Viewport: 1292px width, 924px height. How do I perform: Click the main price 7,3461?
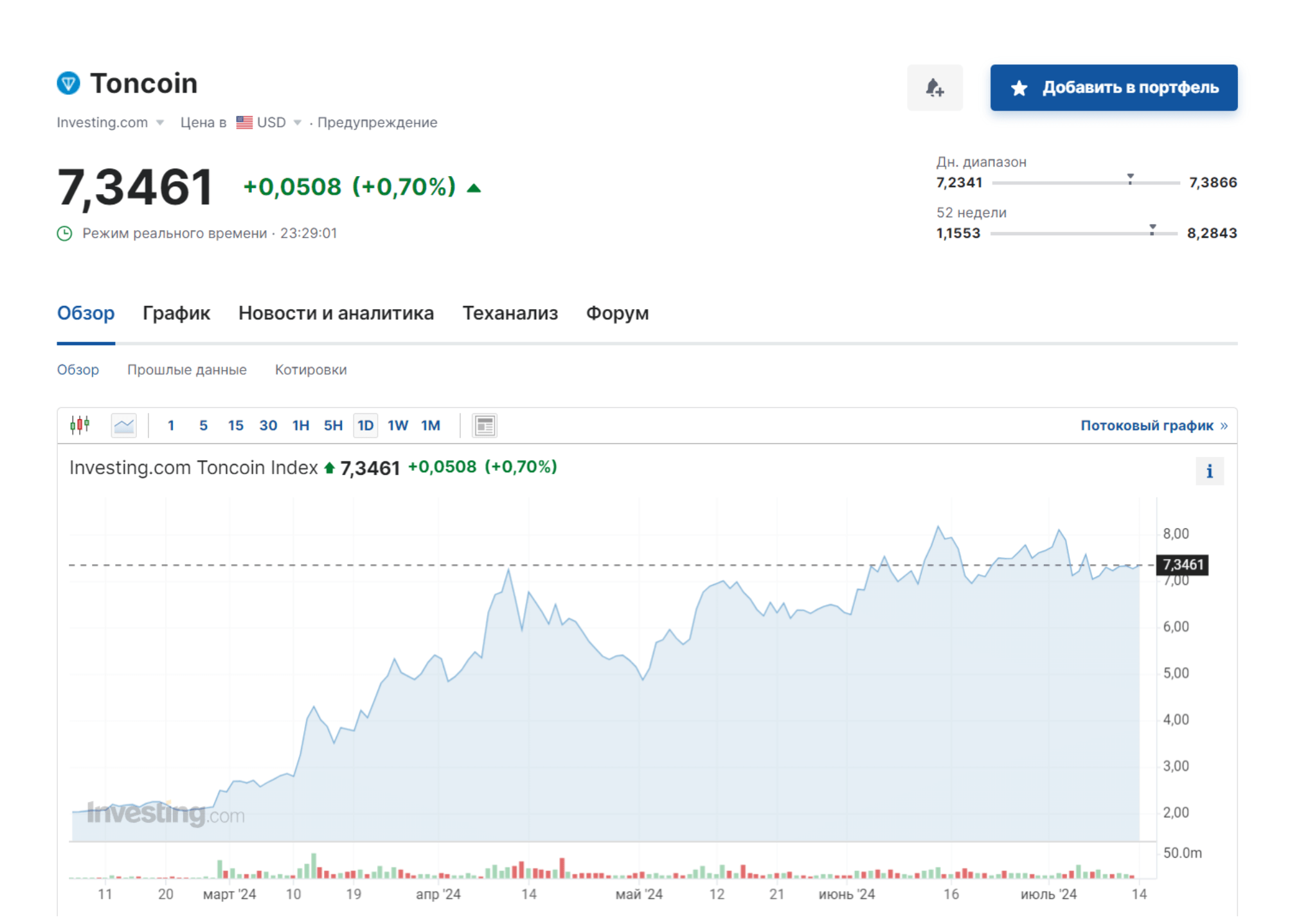[x=135, y=186]
